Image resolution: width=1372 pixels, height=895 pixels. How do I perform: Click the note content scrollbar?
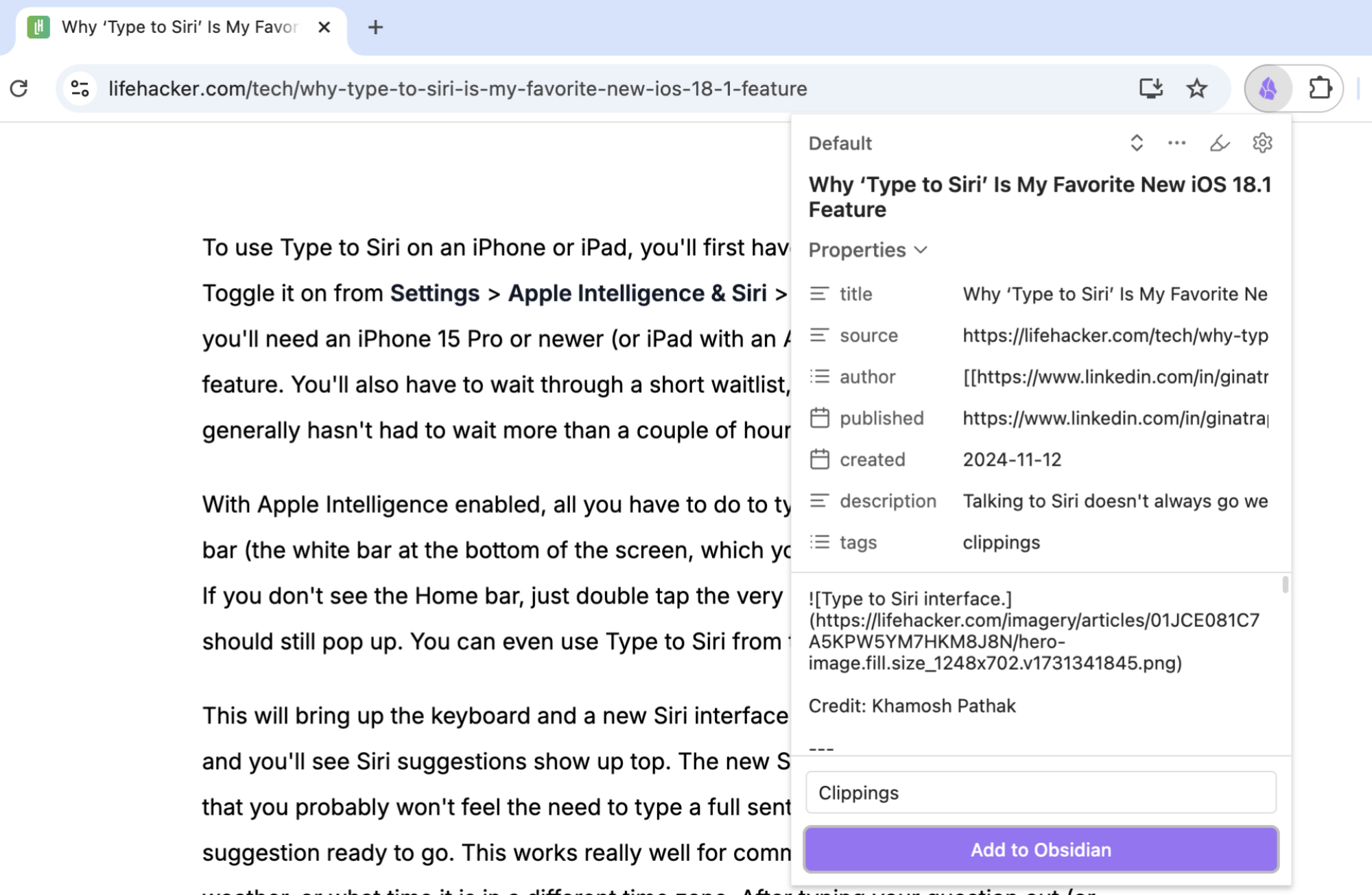pyautogui.click(x=1285, y=584)
